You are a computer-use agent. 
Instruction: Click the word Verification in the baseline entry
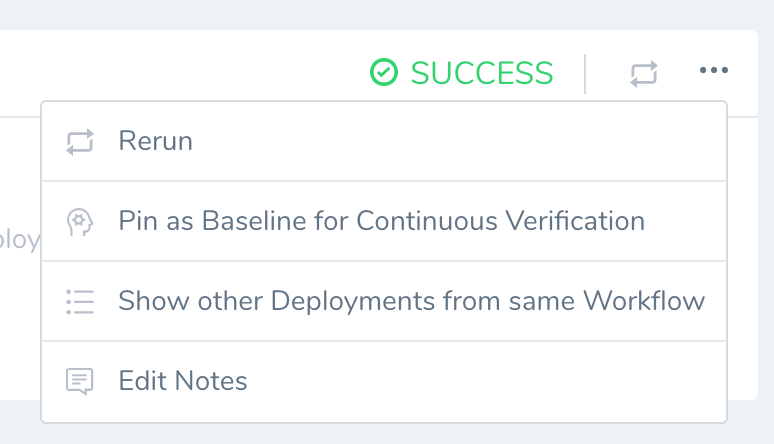(x=575, y=221)
